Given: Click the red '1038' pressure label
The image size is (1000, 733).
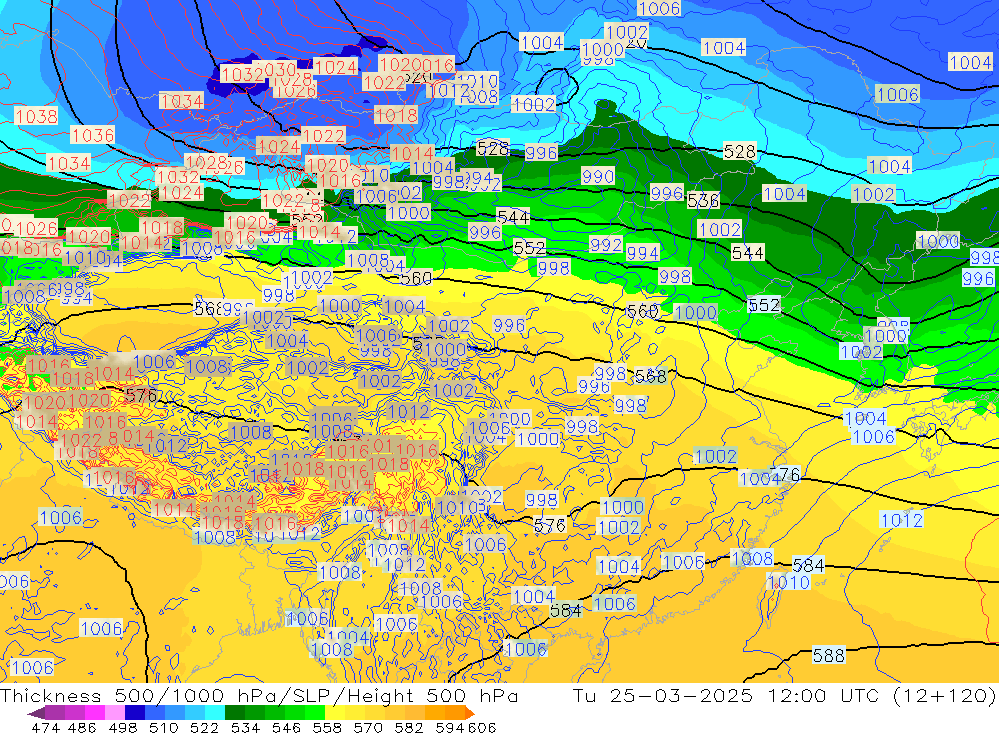Looking at the screenshot, I should tap(36, 116).
